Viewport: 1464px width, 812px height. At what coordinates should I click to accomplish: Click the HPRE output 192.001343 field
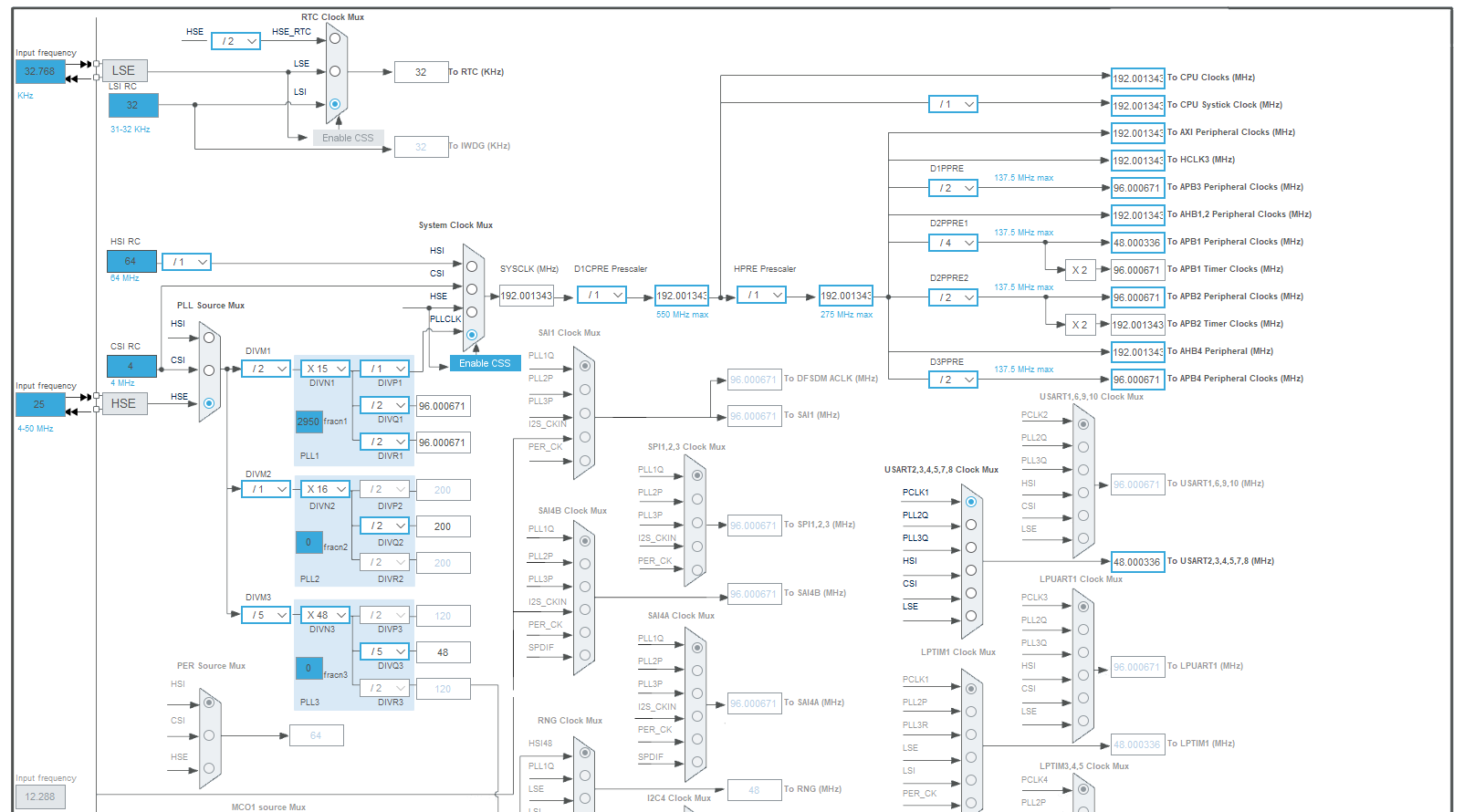[845, 296]
